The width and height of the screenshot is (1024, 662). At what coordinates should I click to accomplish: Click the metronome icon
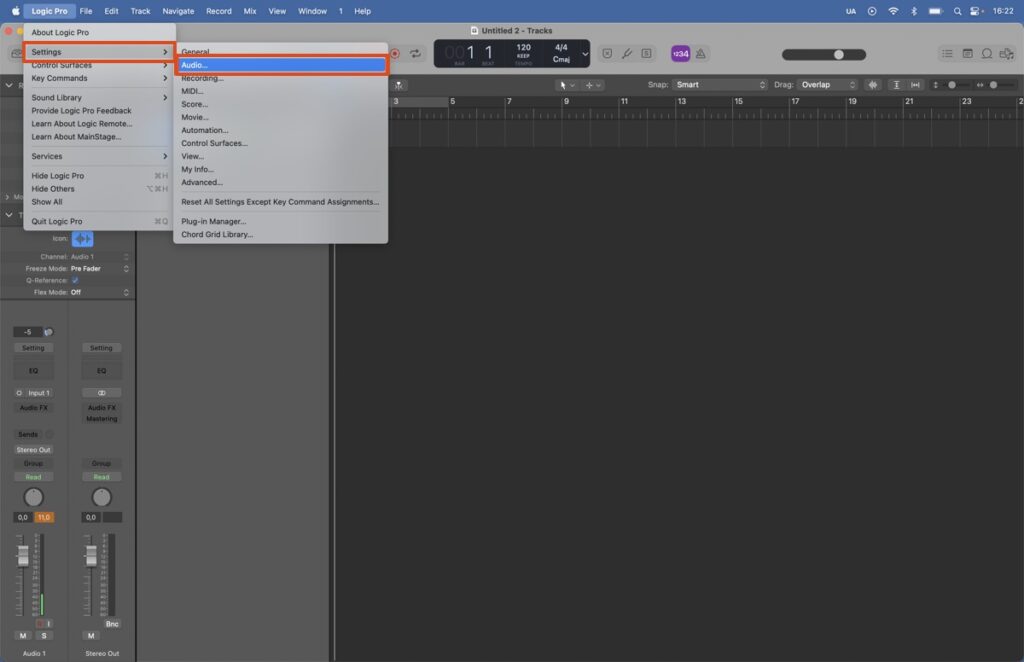point(701,53)
